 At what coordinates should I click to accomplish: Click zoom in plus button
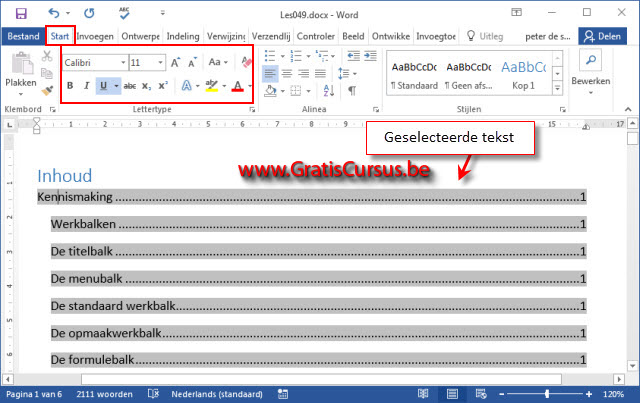(x=589, y=394)
